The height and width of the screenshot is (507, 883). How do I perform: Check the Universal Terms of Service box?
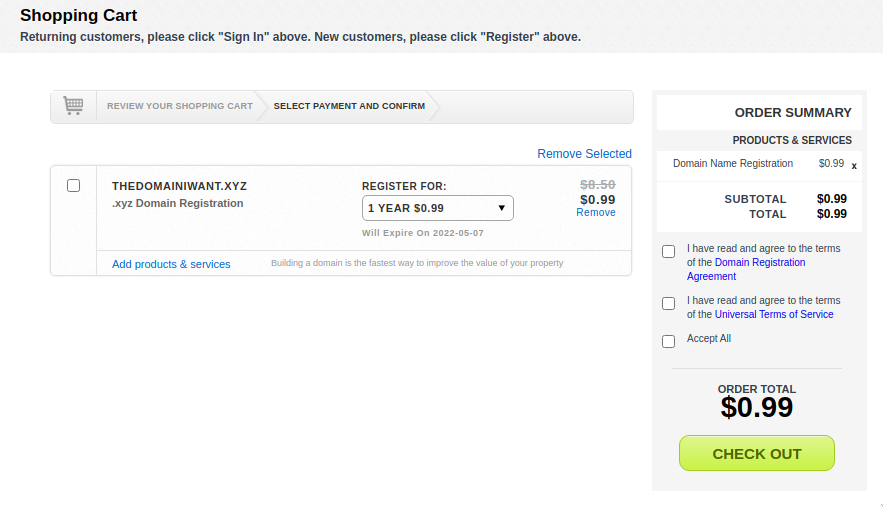pyautogui.click(x=668, y=303)
